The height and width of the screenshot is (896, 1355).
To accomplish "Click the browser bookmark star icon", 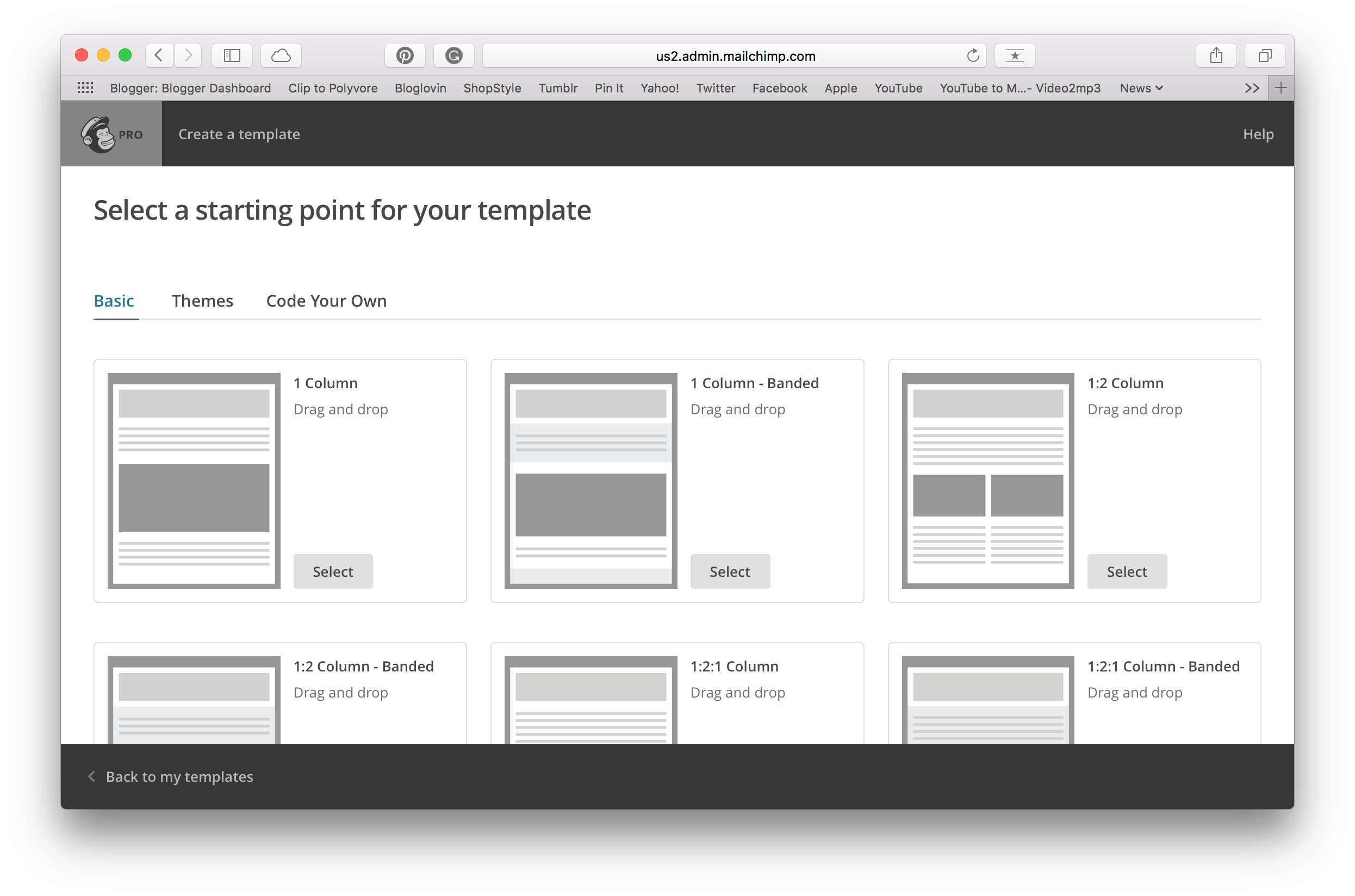I will (1017, 55).
